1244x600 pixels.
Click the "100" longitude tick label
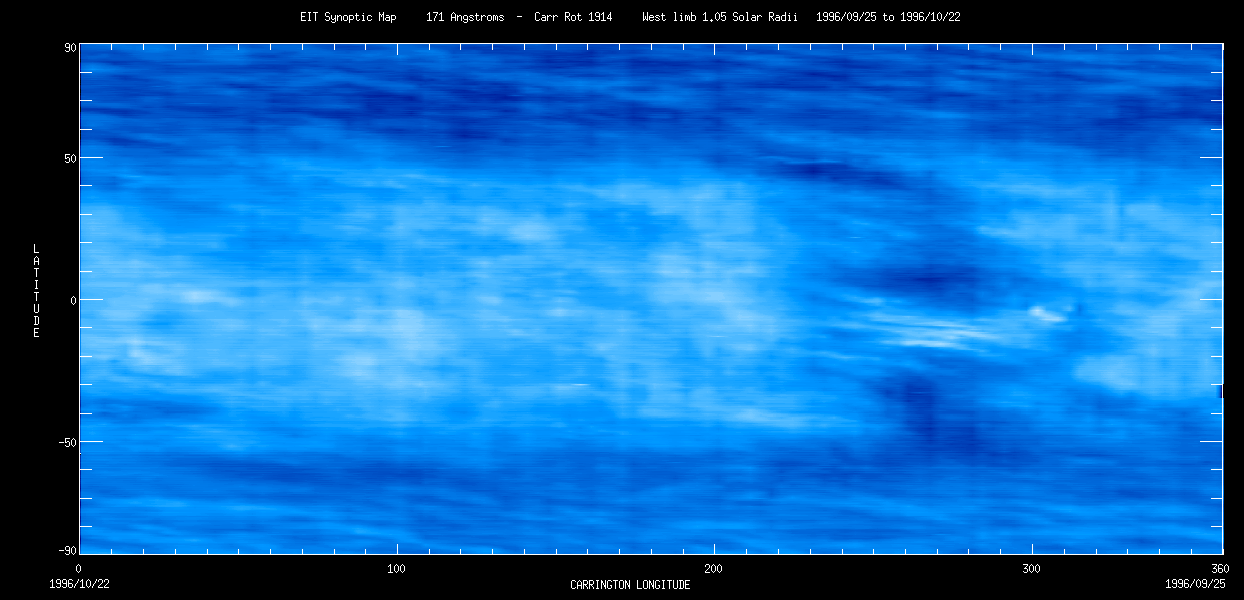396,569
